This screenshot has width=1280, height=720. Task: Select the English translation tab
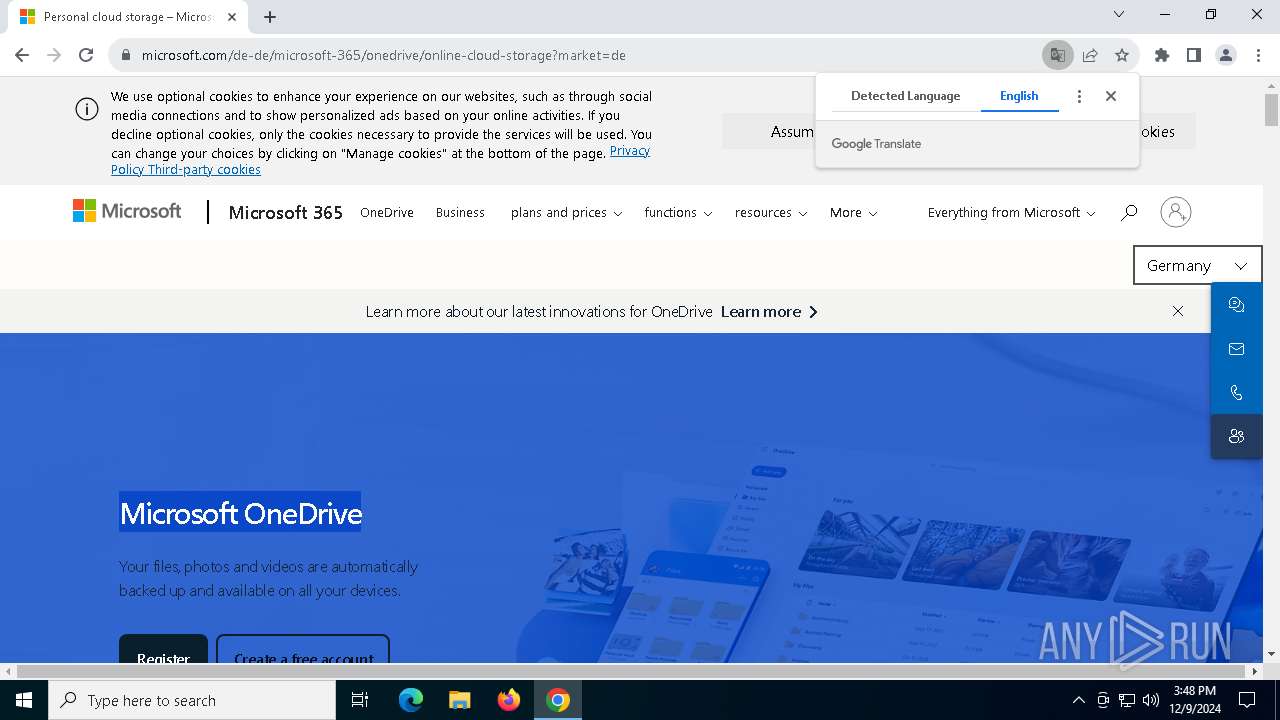[x=1019, y=96]
